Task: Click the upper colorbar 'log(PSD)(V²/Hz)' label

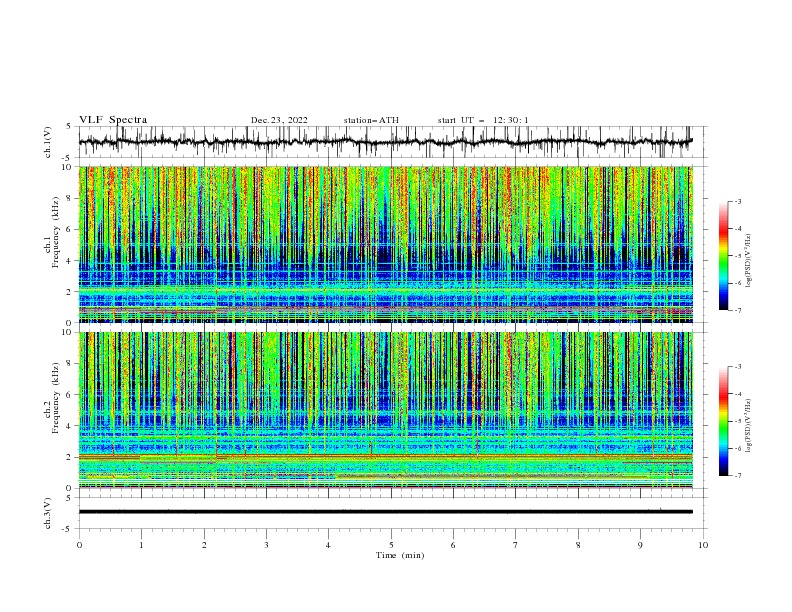Action: [749, 261]
